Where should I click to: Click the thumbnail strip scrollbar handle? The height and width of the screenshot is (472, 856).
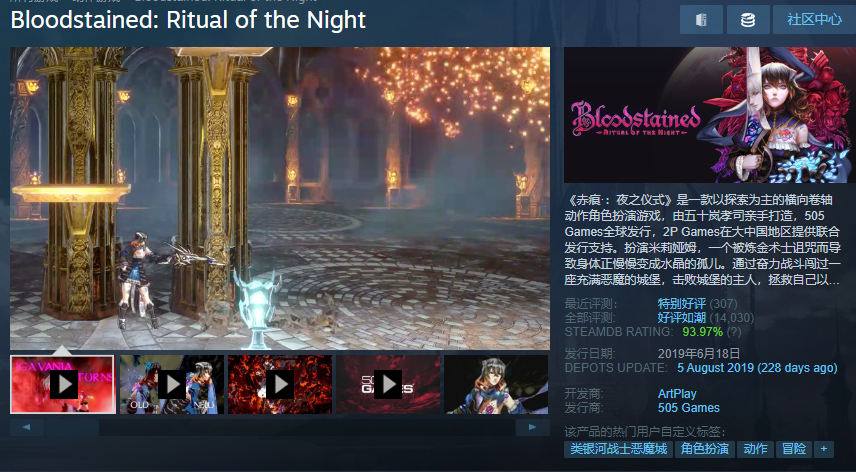[x=72, y=427]
